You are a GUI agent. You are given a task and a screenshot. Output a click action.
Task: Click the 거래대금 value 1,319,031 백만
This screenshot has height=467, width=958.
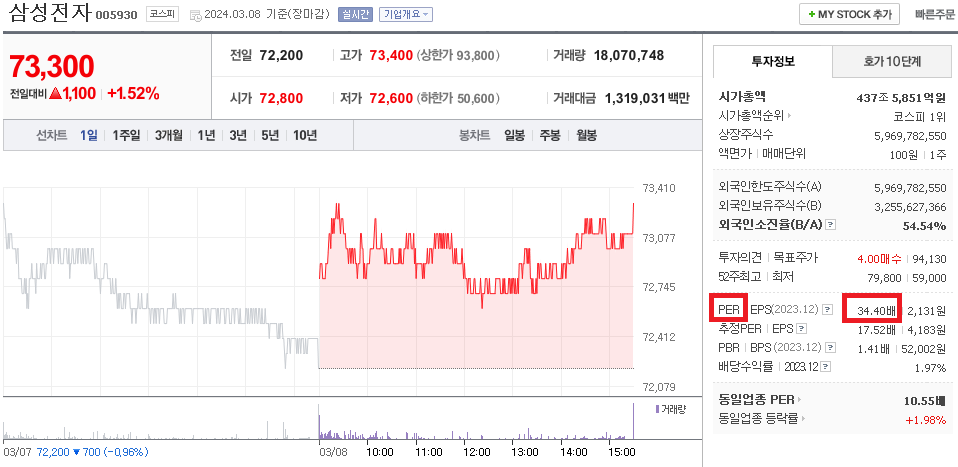point(647,98)
